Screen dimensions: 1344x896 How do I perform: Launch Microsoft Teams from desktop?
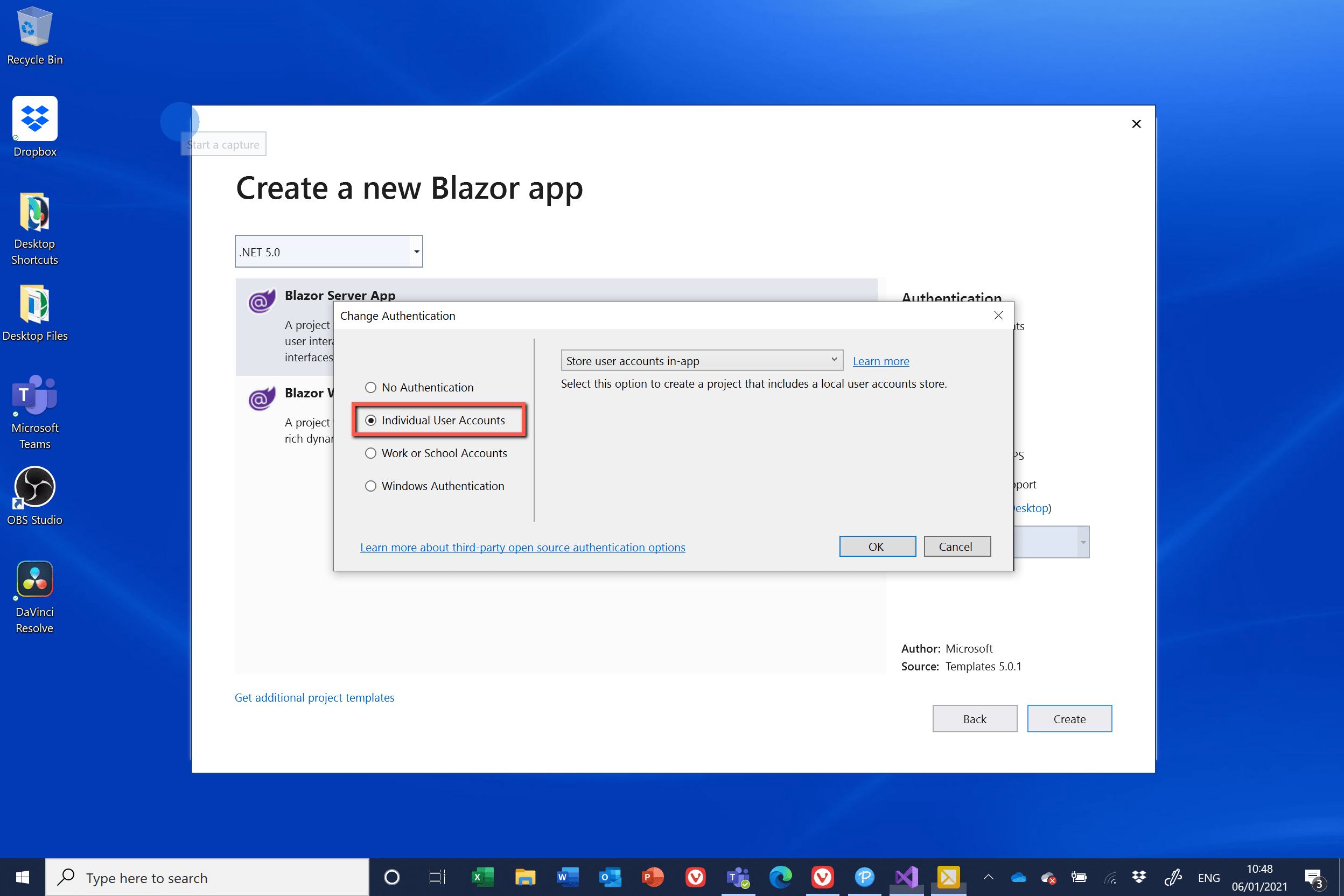point(35,412)
